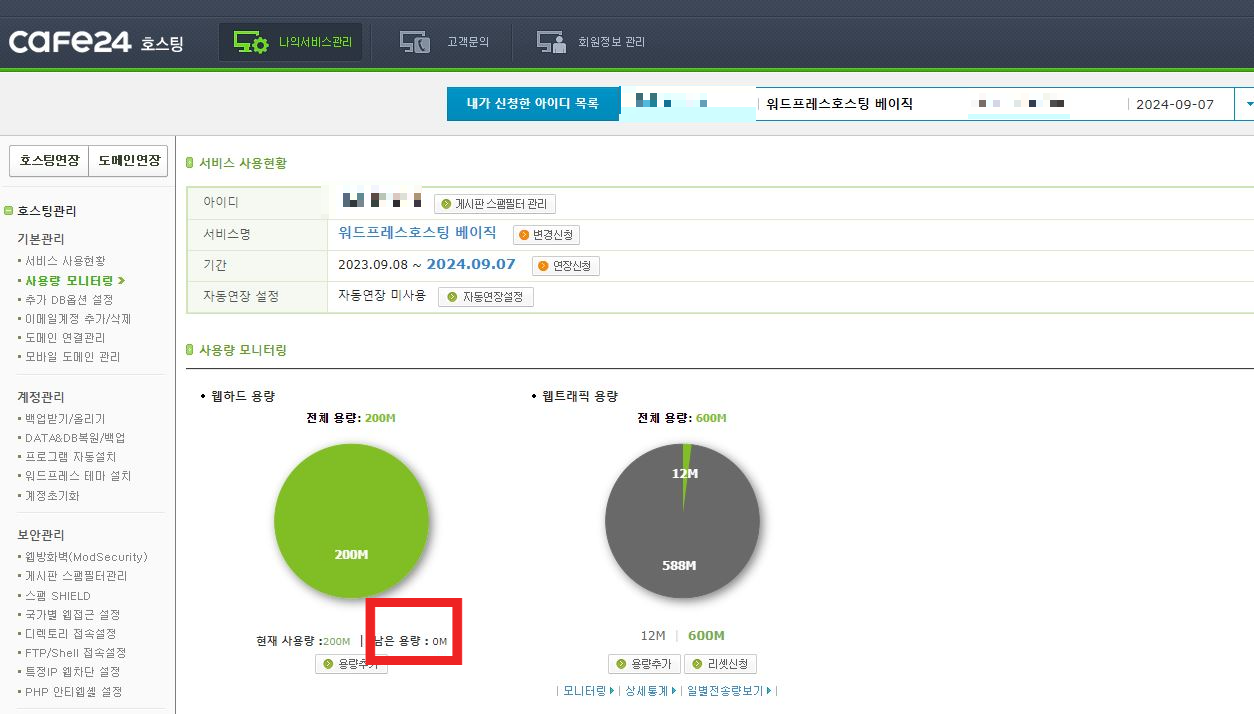Click the 워드프레스호스팅 베이직 service name link
The image size is (1254, 714).
(x=418, y=232)
